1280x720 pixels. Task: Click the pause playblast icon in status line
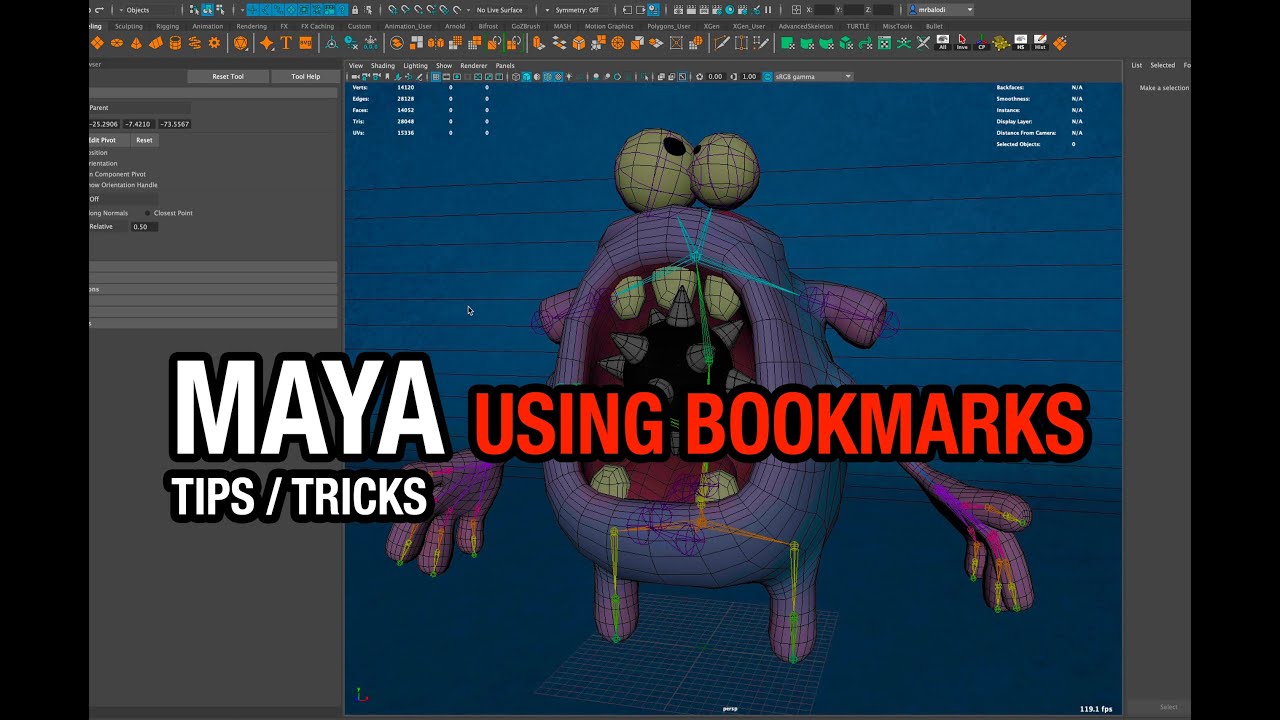click(768, 10)
